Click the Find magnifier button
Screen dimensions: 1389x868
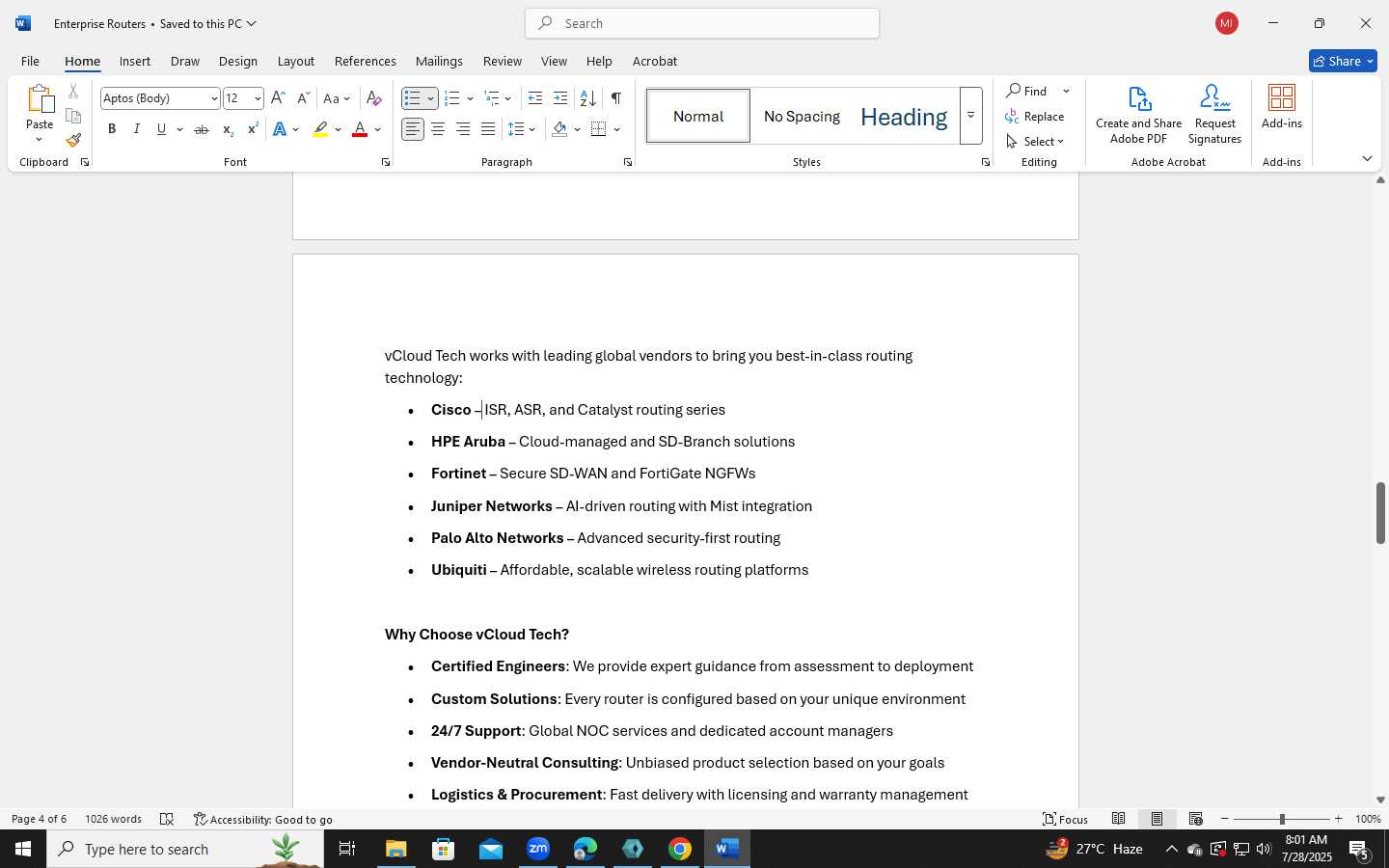[1026, 91]
